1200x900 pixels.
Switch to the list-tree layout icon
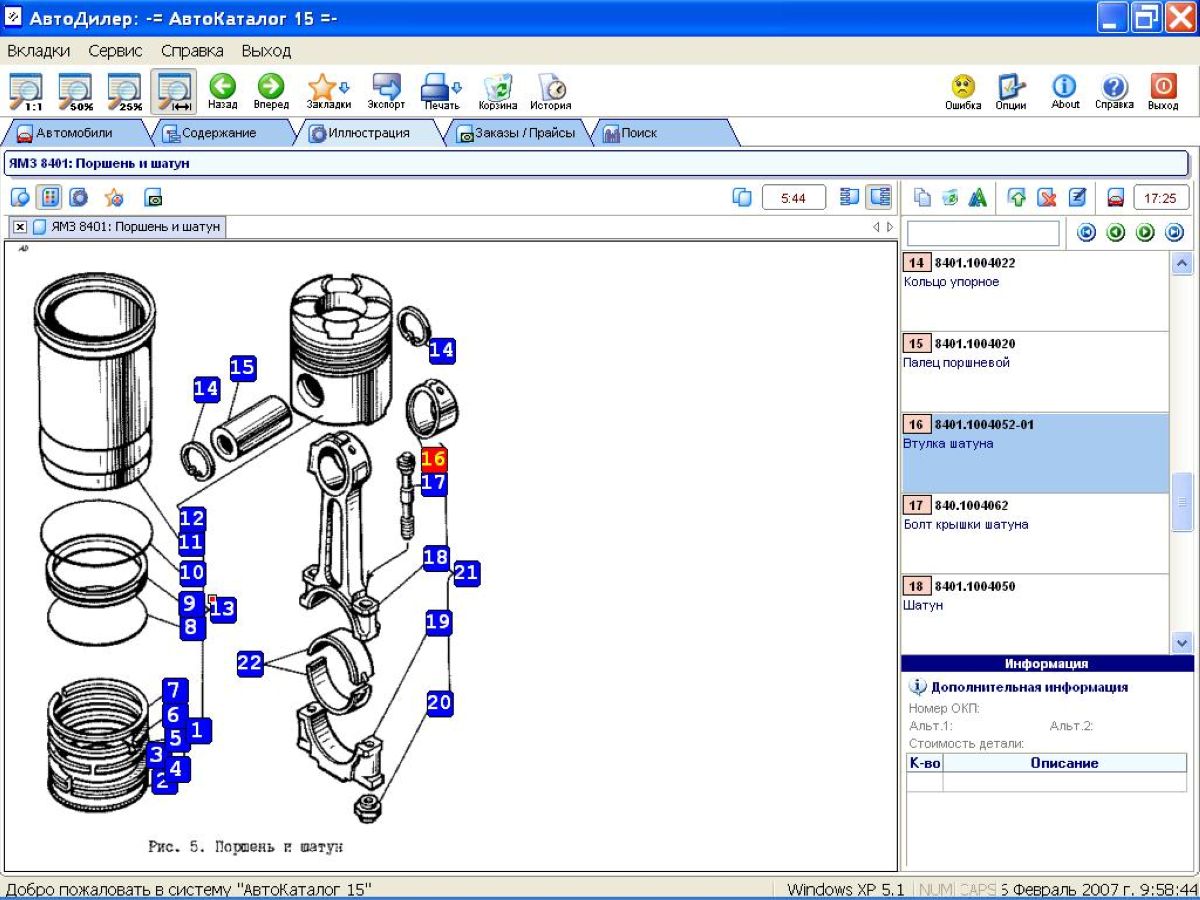point(849,197)
